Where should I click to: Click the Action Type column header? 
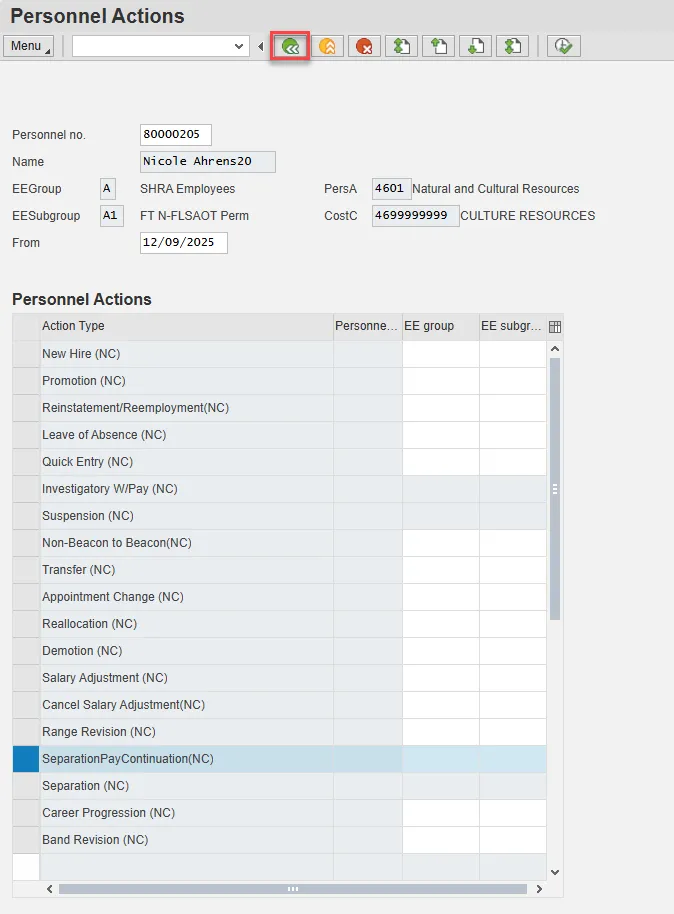click(185, 326)
